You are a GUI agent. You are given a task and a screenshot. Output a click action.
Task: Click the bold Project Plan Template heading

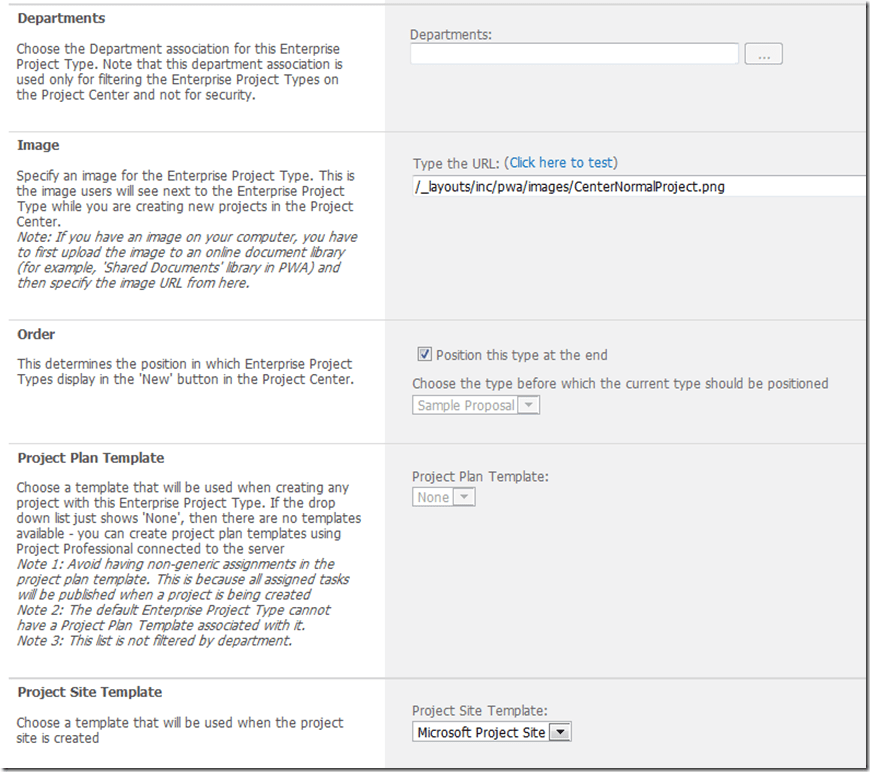91,458
